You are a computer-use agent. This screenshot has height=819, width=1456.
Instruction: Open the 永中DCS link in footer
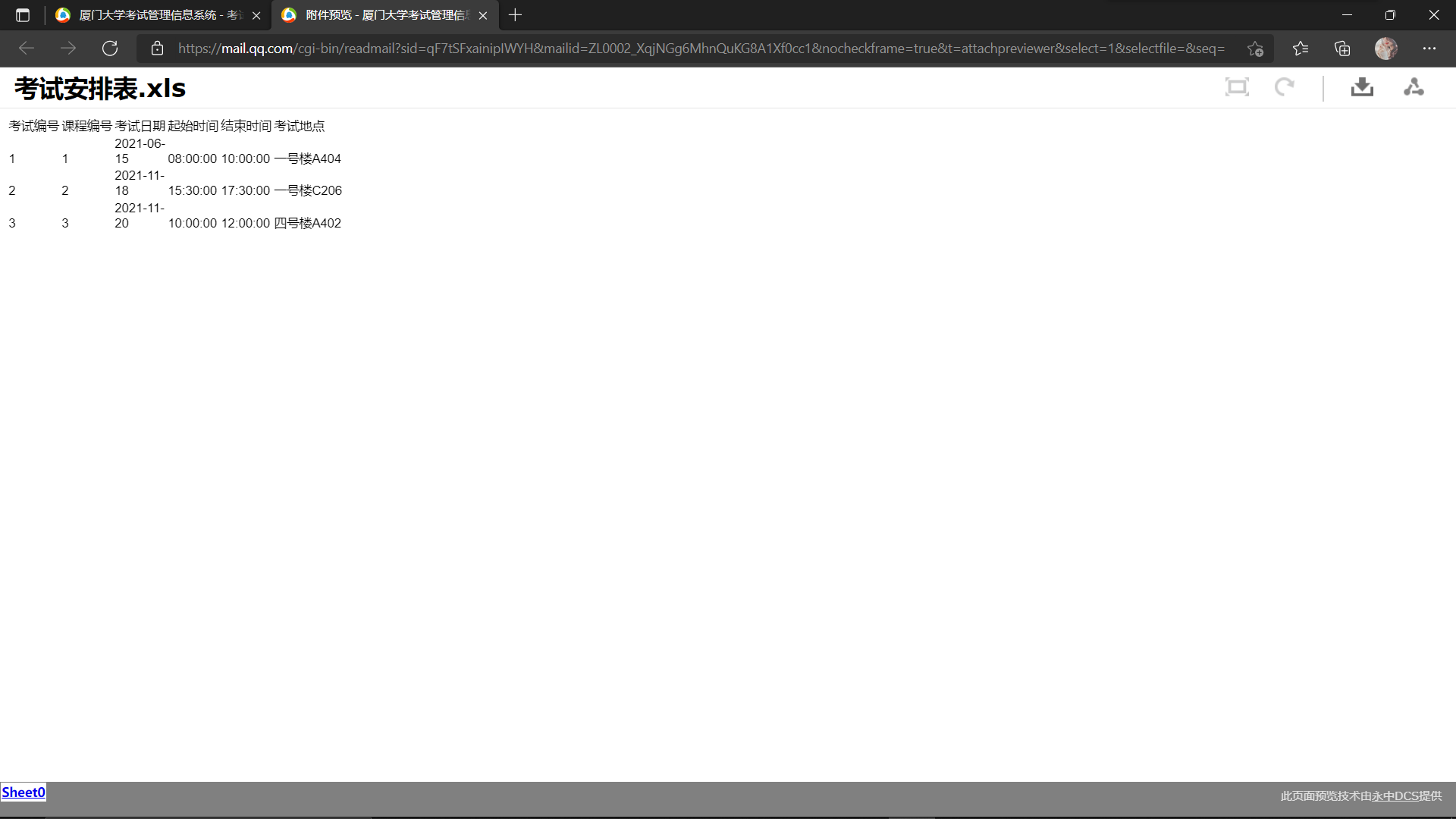(1395, 795)
